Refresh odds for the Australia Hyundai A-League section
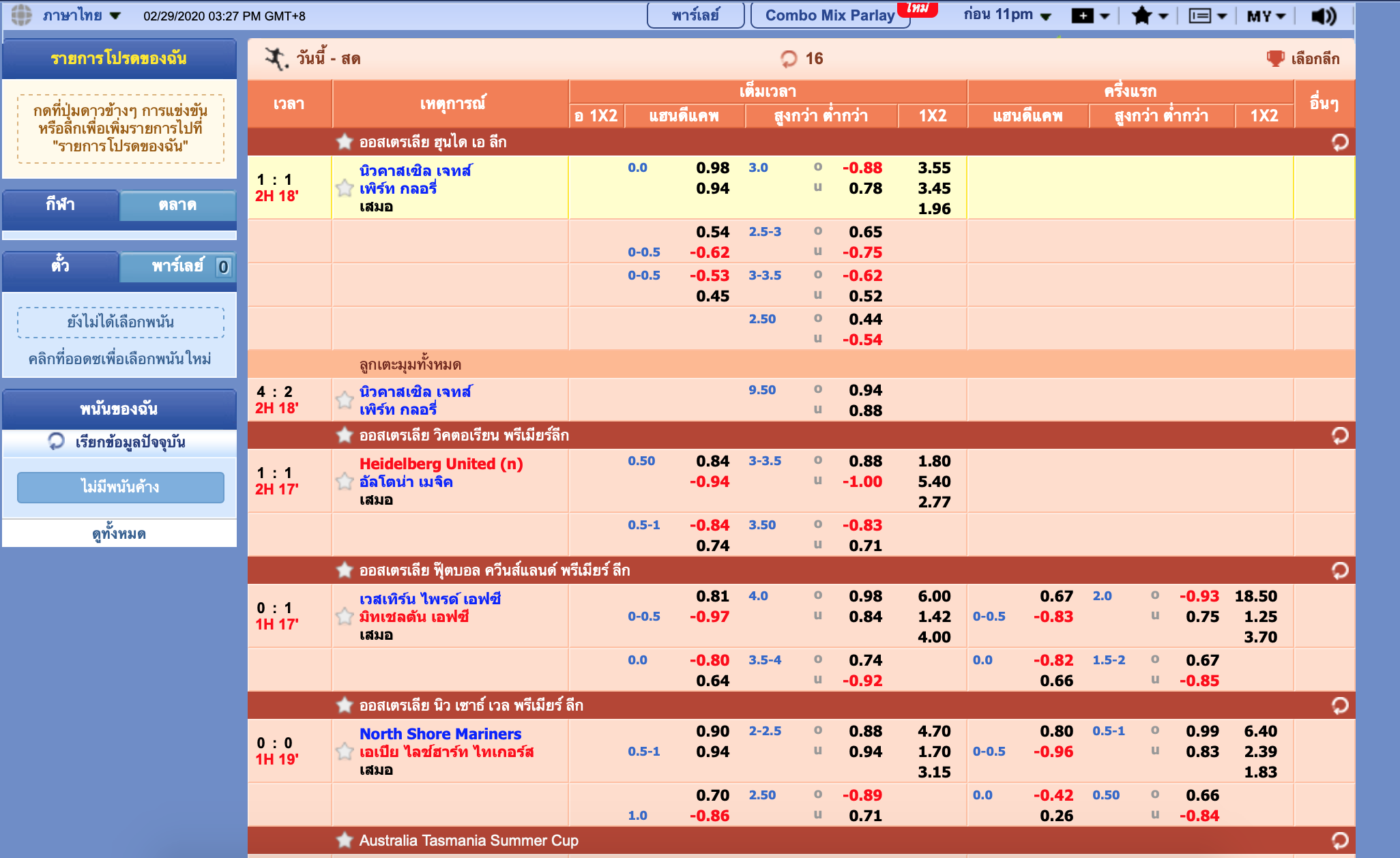 tap(1341, 141)
